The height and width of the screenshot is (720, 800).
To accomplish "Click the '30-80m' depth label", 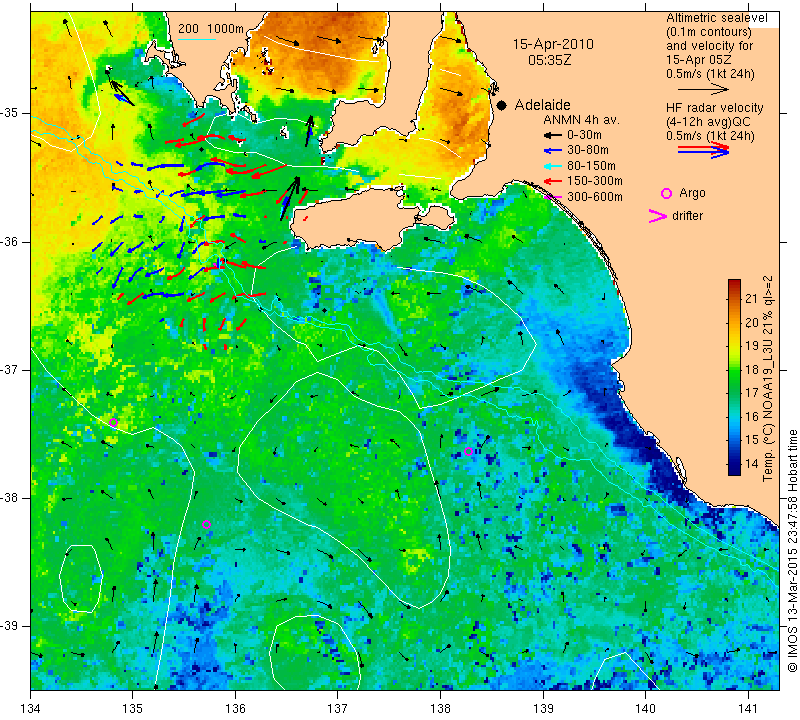I will tap(587, 150).
